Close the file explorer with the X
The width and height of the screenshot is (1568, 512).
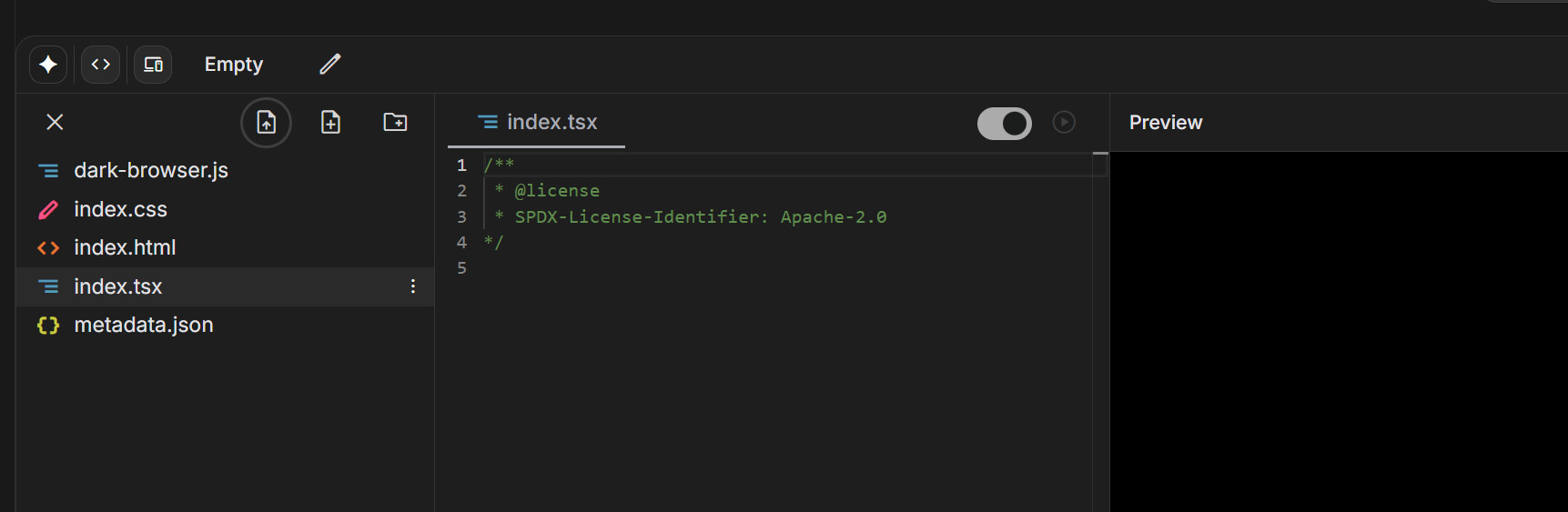[55, 122]
